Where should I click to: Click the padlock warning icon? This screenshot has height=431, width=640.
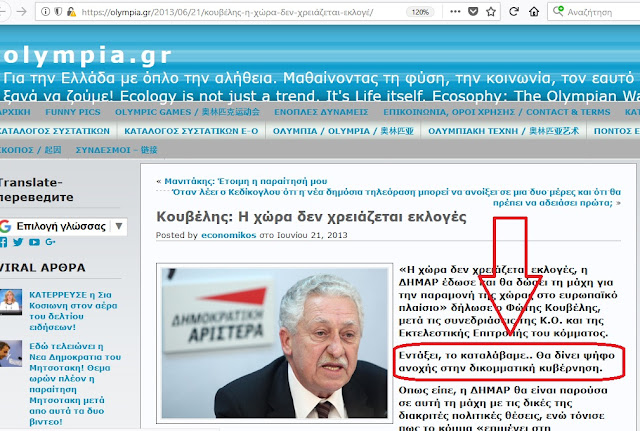click(x=71, y=12)
